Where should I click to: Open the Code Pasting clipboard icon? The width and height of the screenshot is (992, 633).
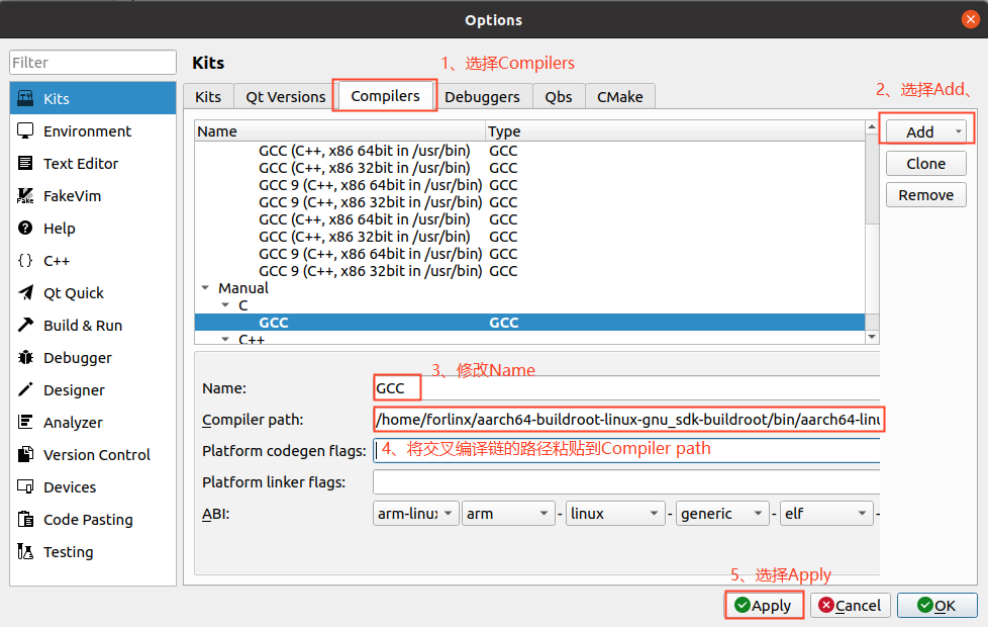[x=25, y=519]
